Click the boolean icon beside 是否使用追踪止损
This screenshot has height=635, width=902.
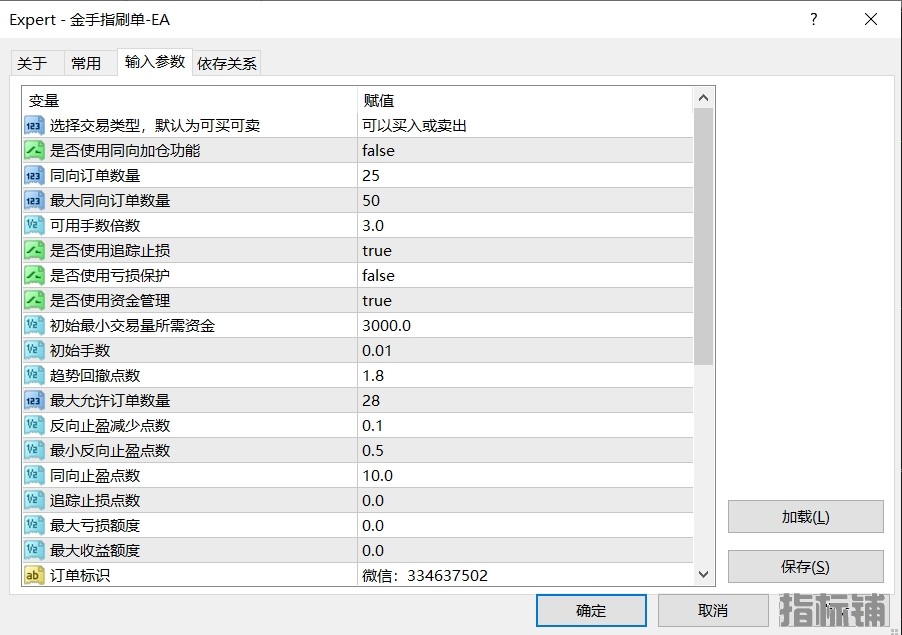tap(34, 250)
